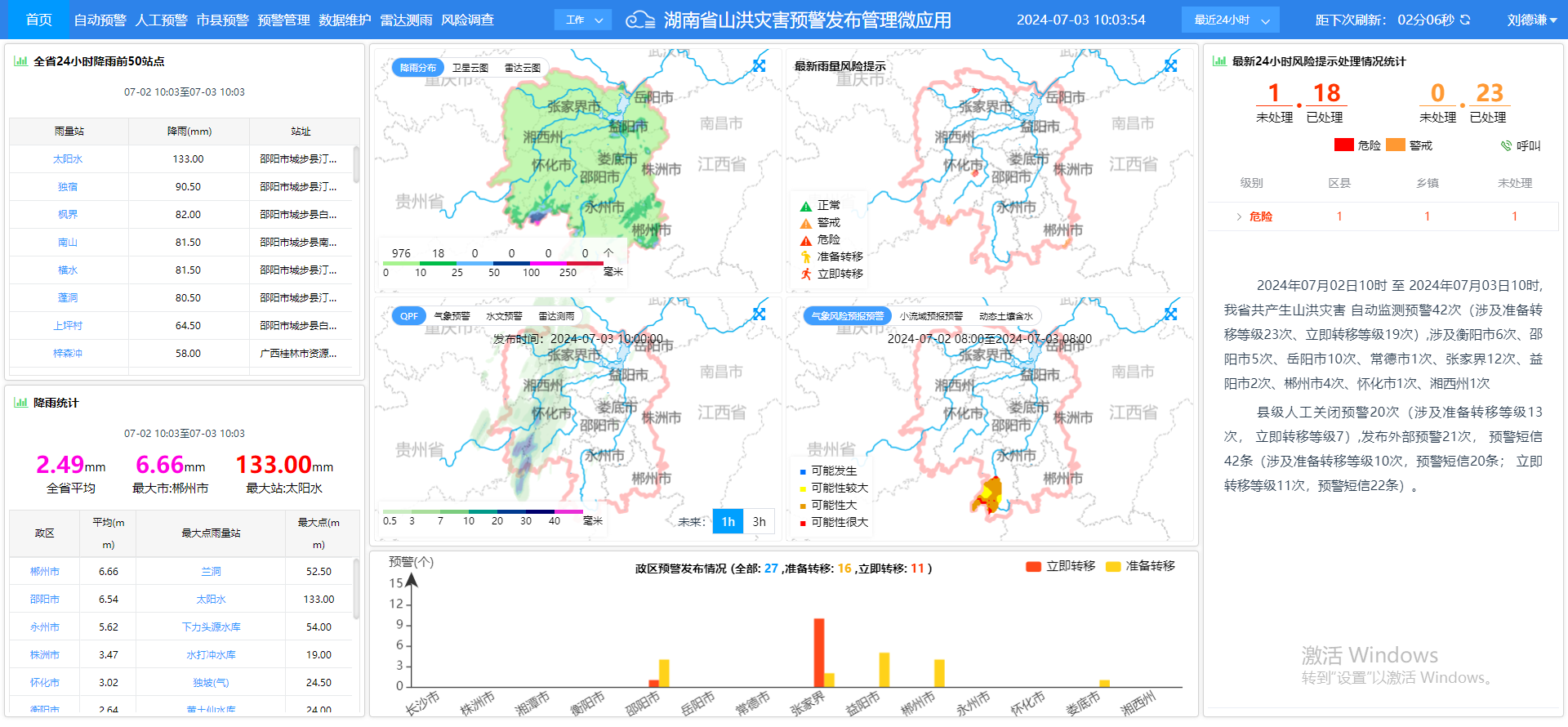
Task: Expand the 降雨分布 rainfall map to fullscreen
Action: (x=759, y=66)
